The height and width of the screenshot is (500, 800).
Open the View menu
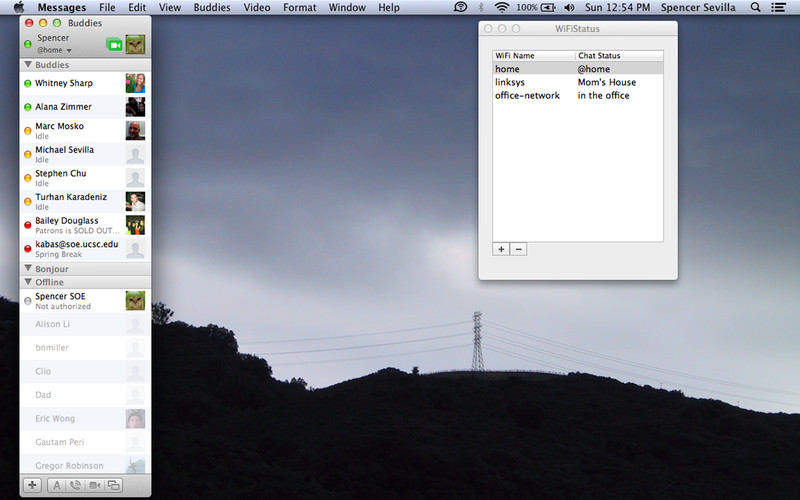coord(170,7)
